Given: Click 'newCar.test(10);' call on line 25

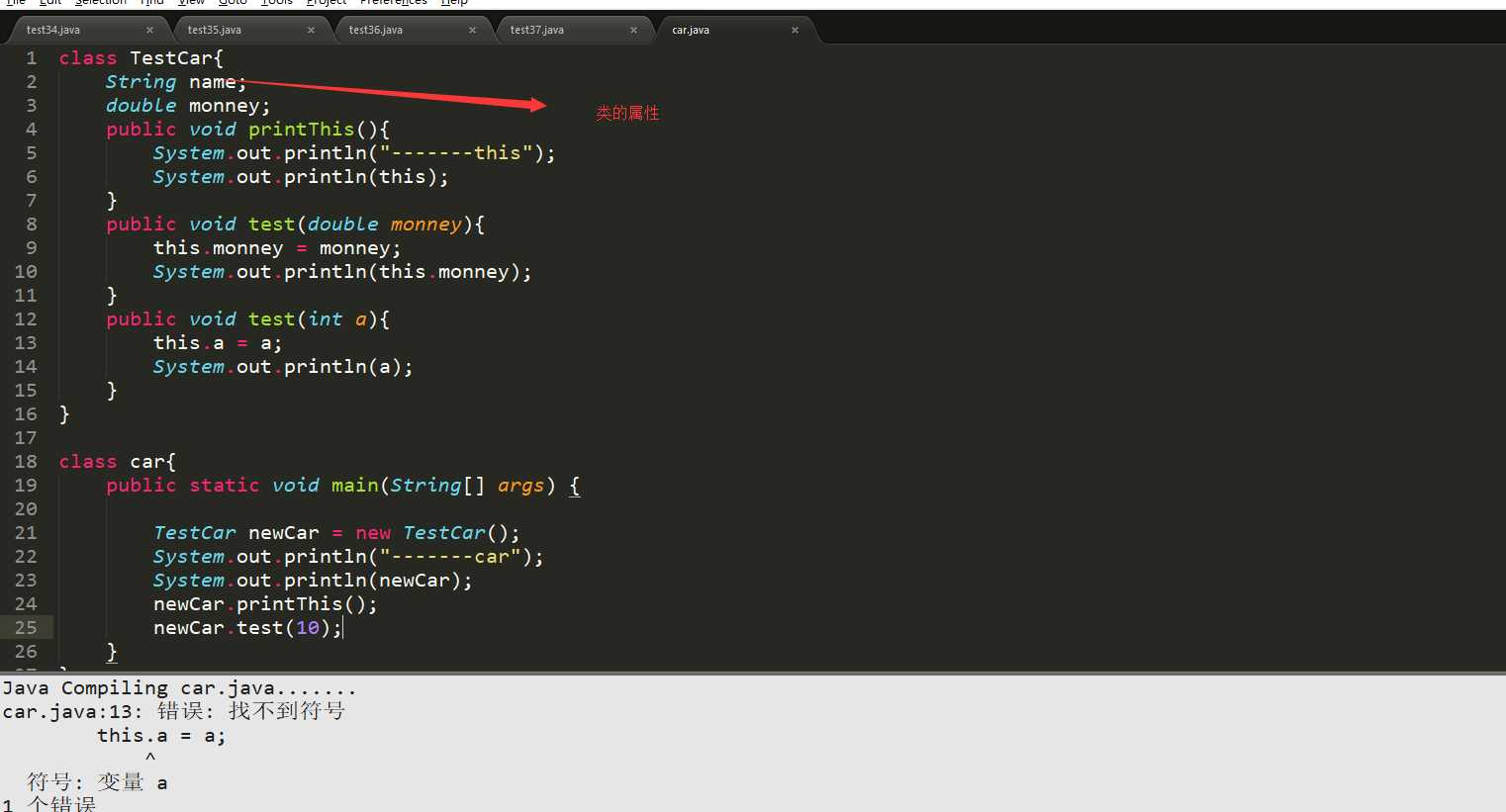Looking at the screenshot, I should pyautogui.click(x=247, y=628).
